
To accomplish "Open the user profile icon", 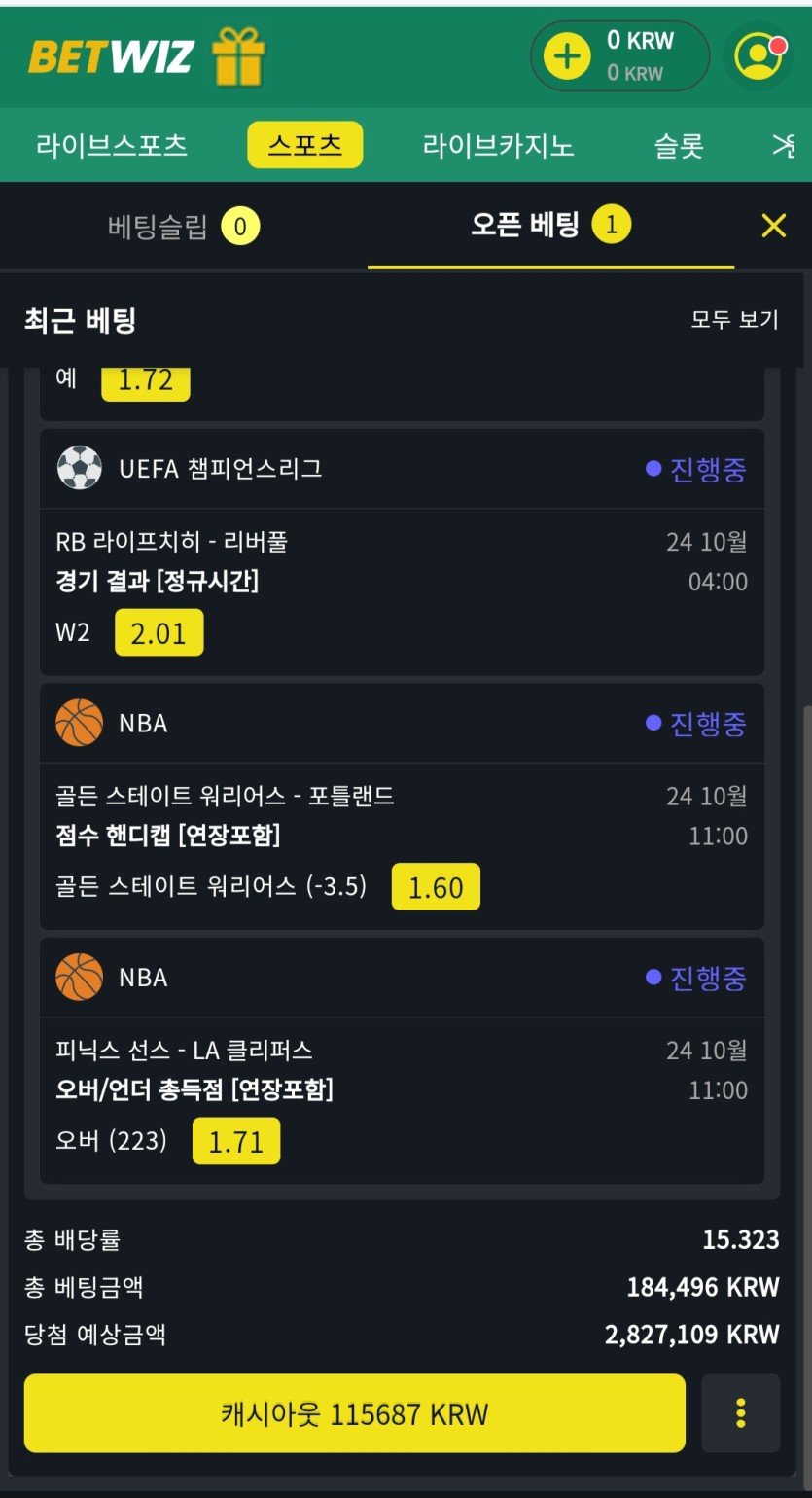I will coord(759,56).
